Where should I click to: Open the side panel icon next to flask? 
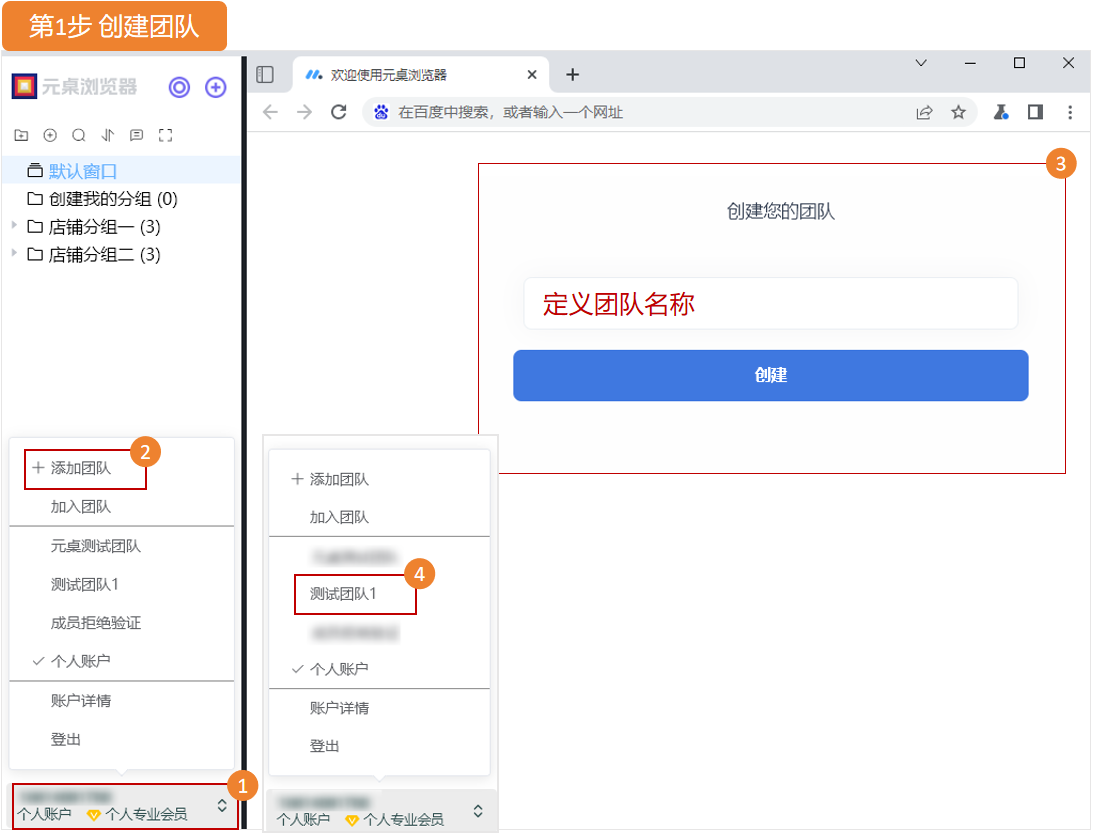(x=1035, y=112)
